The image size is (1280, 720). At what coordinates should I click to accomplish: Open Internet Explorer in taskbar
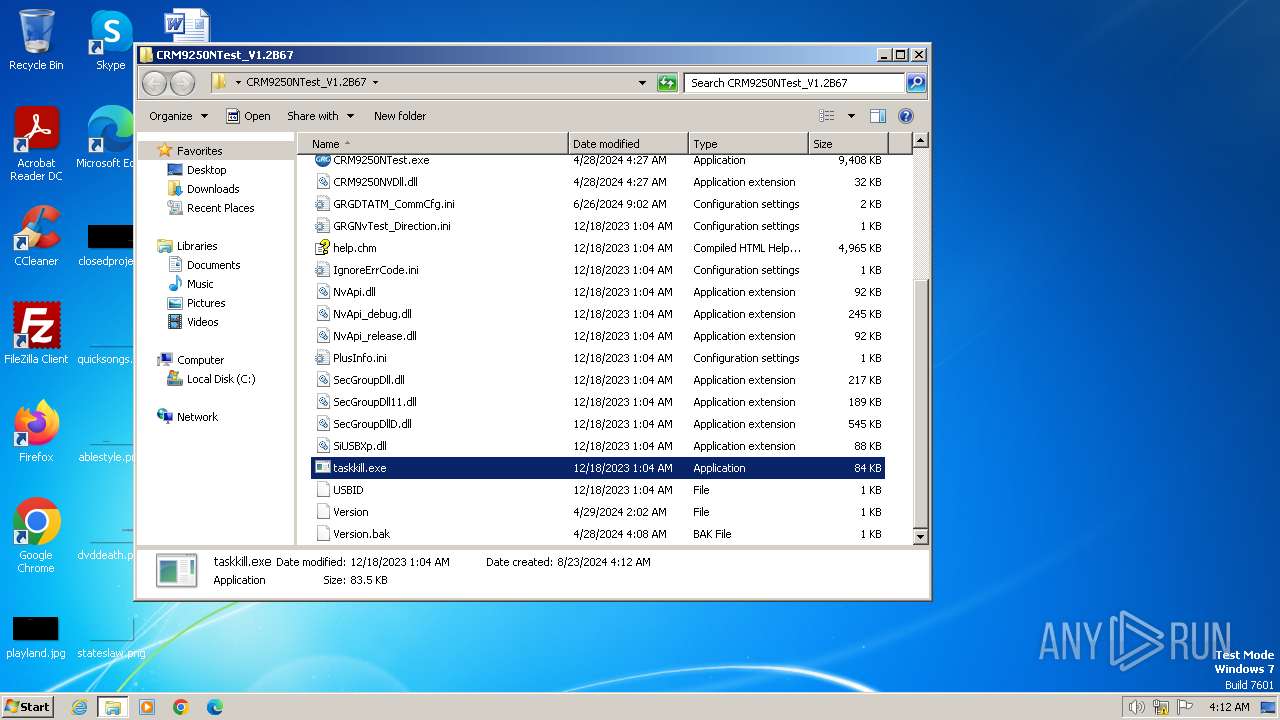(x=80, y=707)
